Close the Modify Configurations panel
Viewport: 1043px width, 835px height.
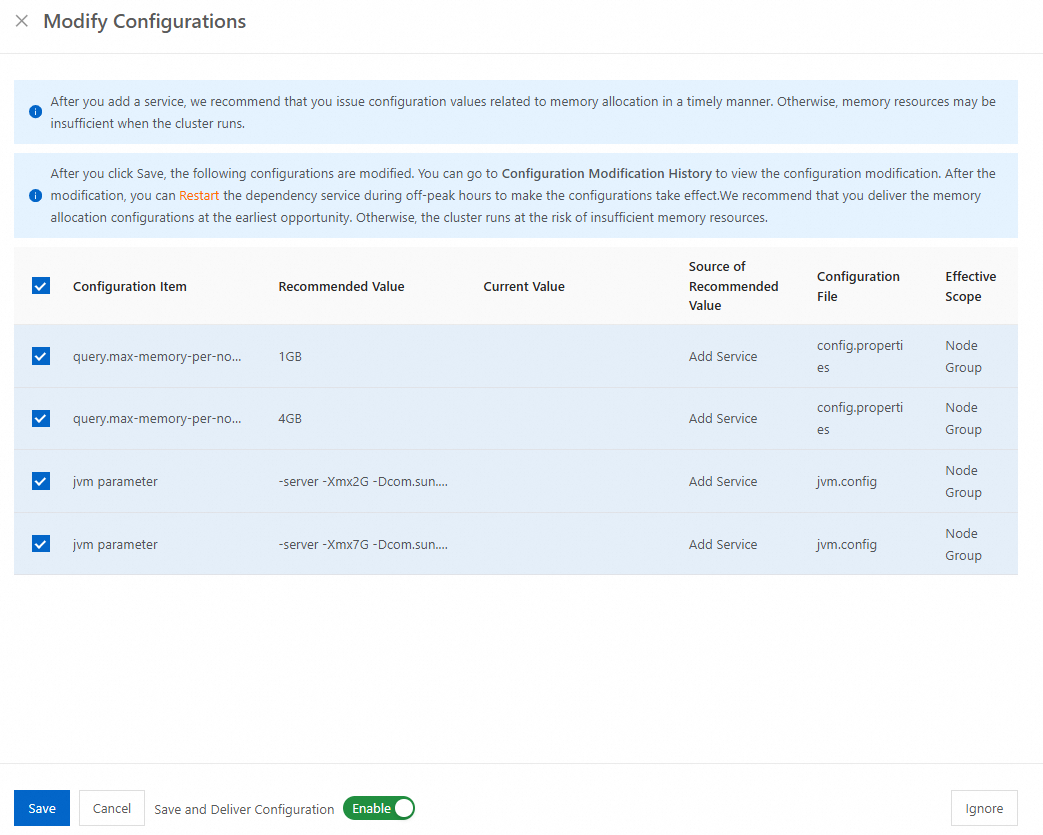click(x=22, y=21)
